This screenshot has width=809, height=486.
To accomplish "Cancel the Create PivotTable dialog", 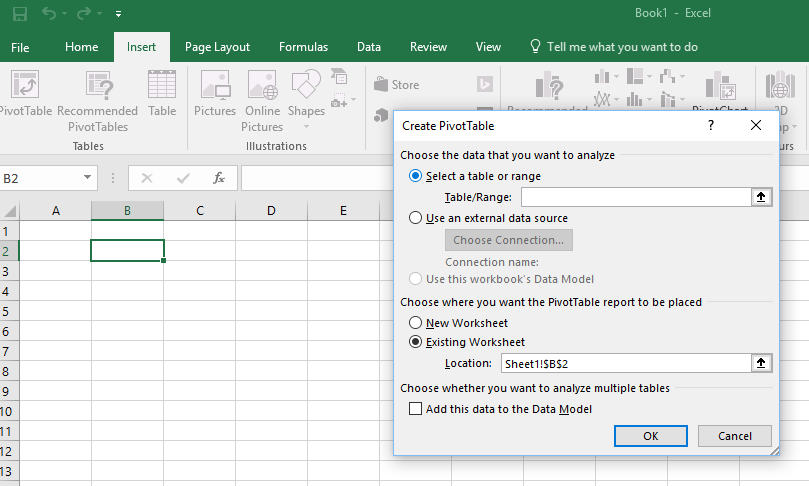I will [x=735, y=436].
